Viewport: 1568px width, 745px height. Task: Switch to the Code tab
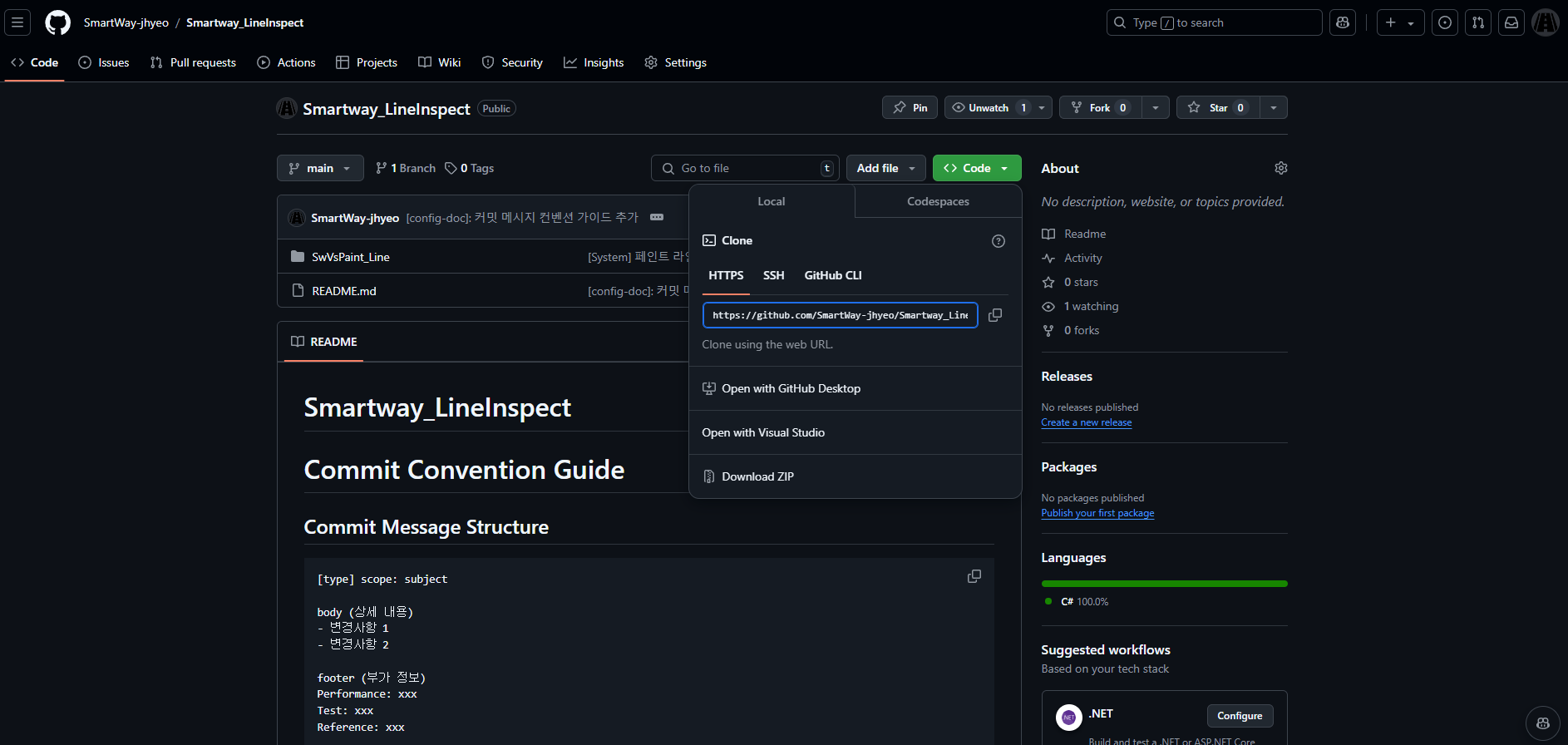tap(35, 62)
